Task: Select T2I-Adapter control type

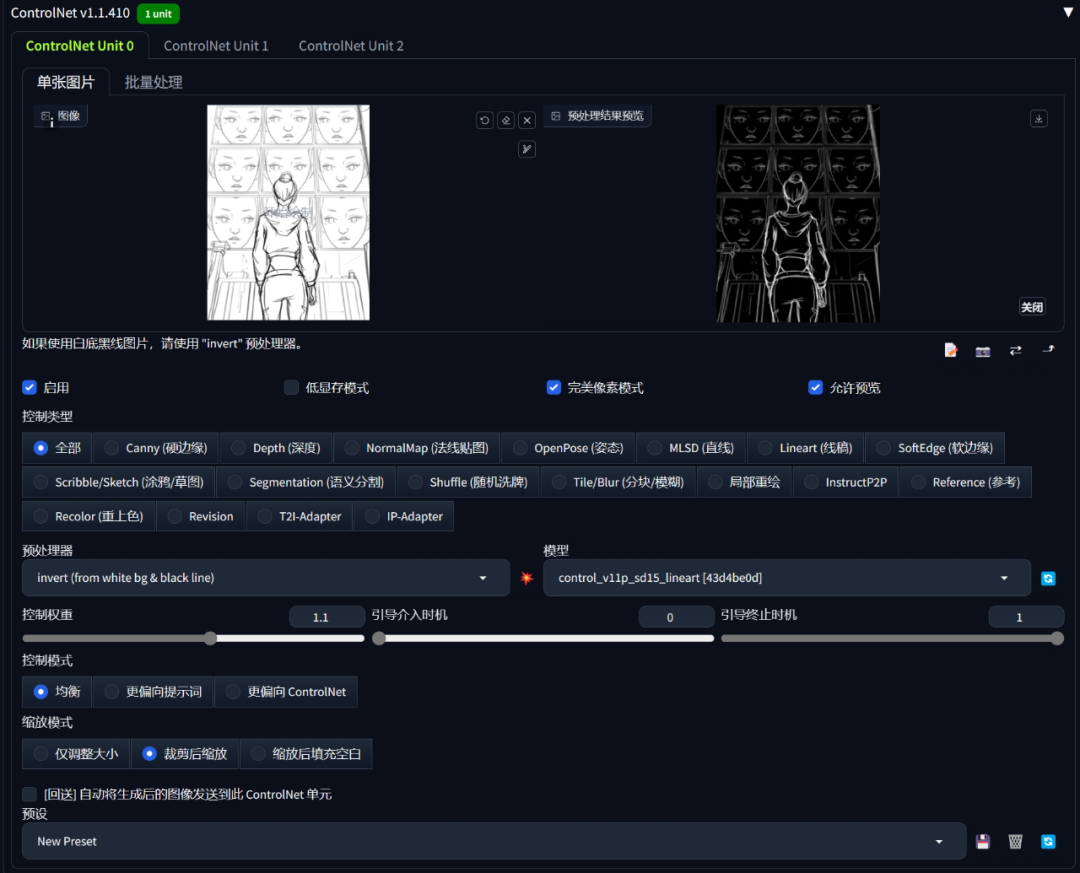Action: [299, 516]
